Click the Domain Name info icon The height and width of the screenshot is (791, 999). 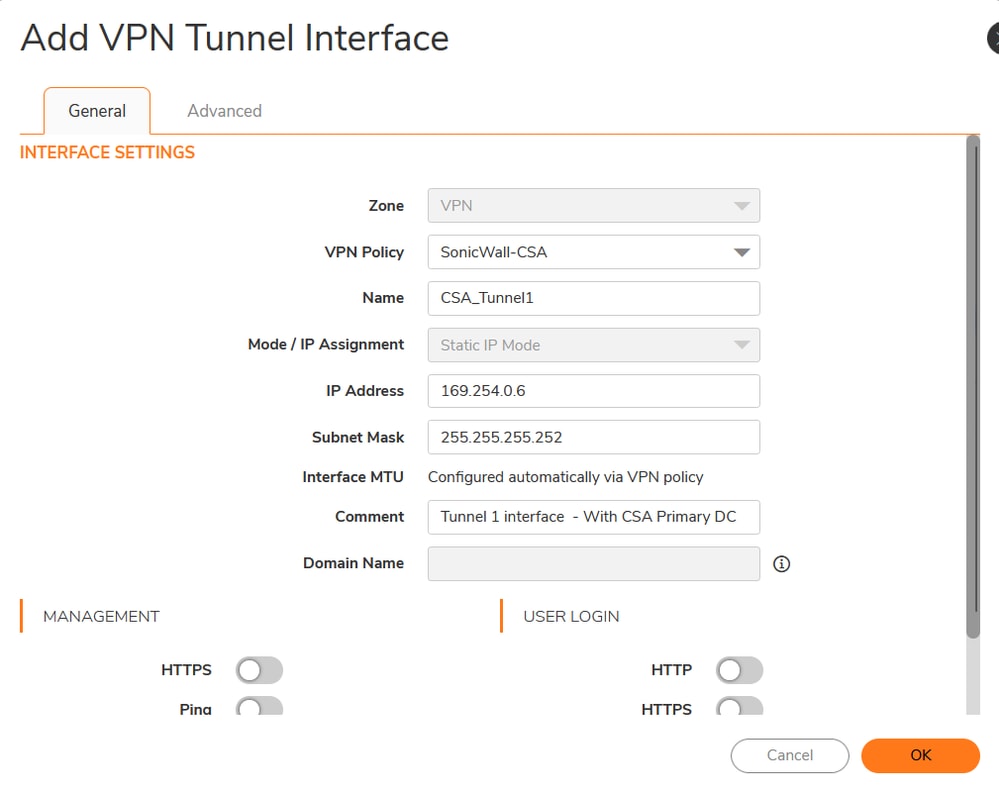782,564
